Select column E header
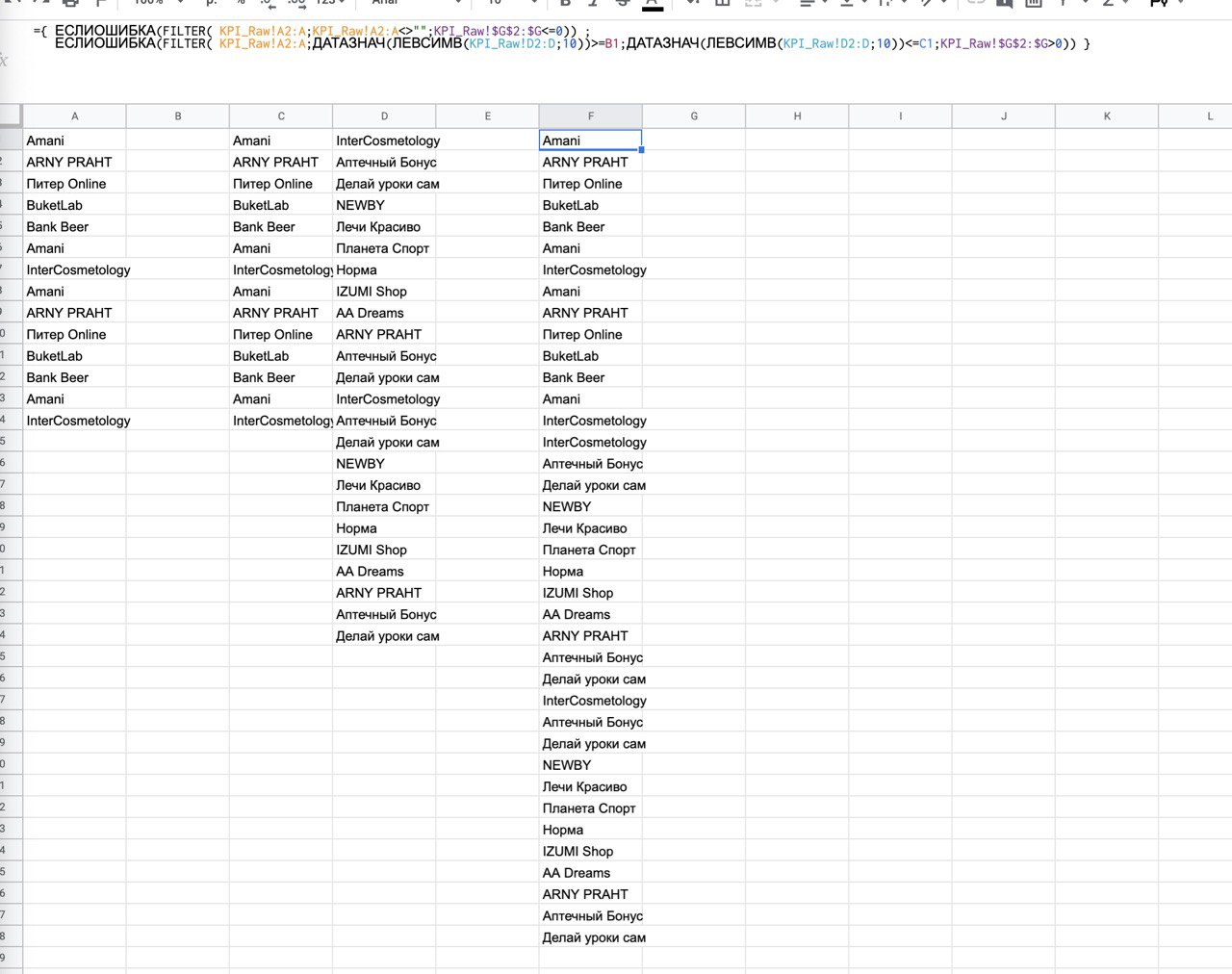1232x974 pixels. [x=488, y=115]
